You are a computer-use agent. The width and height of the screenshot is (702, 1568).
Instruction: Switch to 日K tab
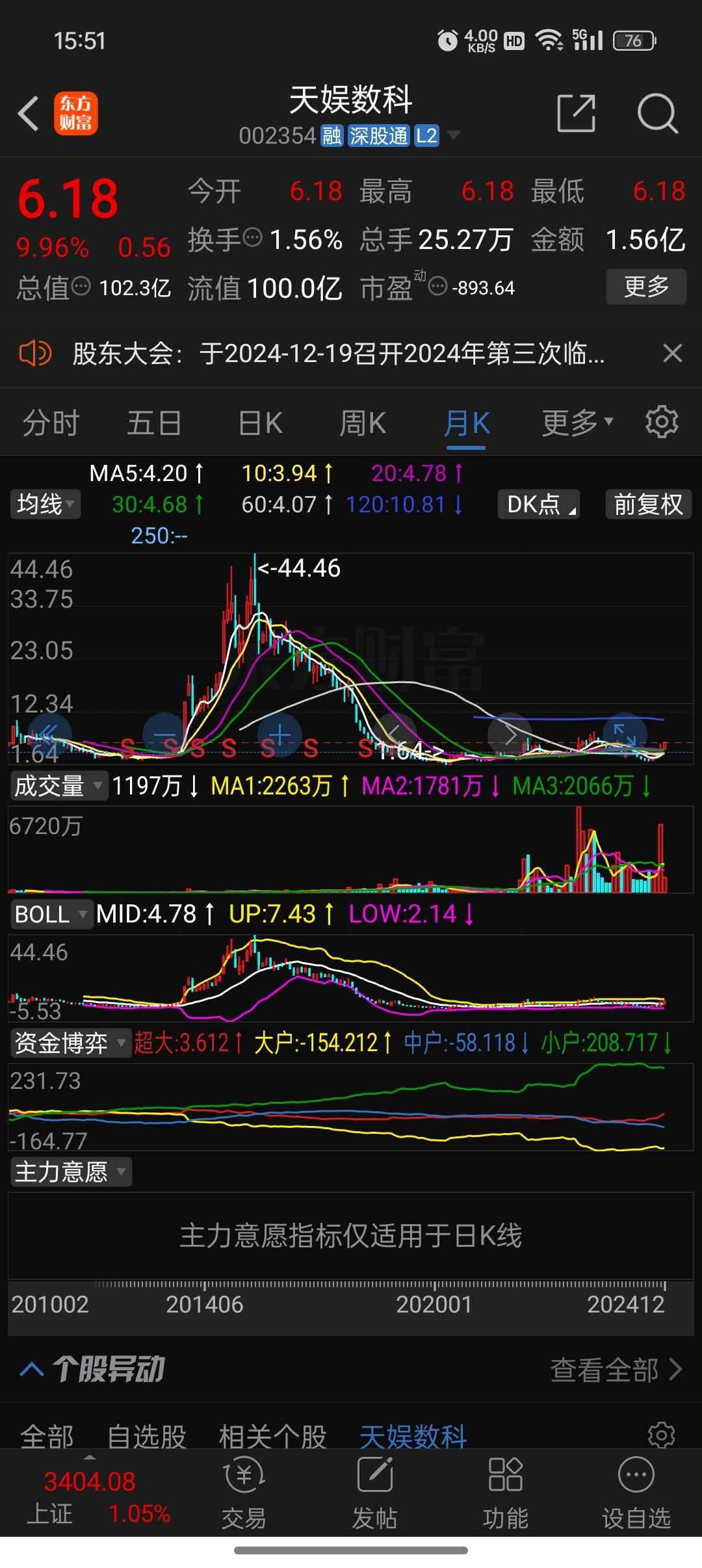260,423
